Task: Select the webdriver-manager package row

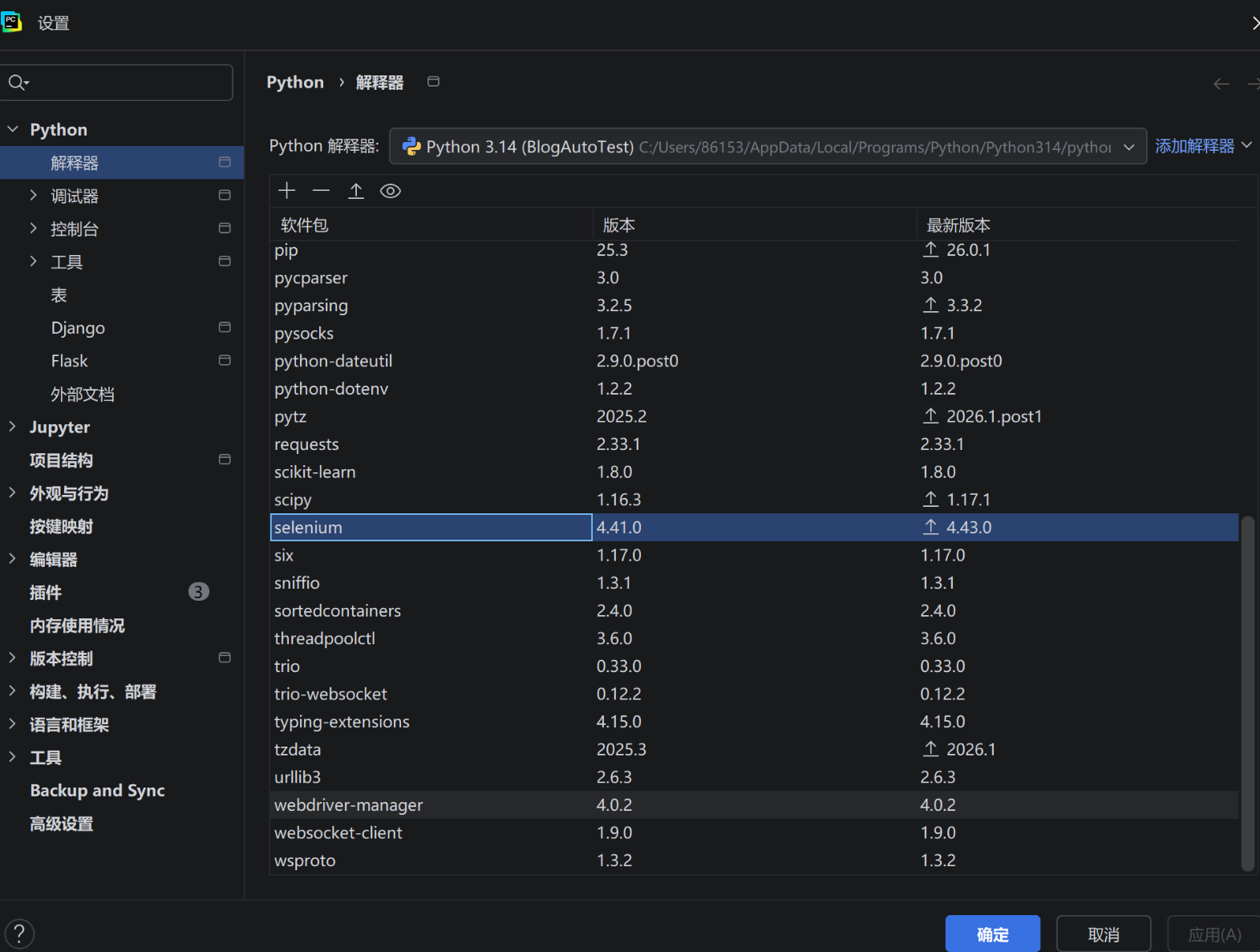Action: coord(754,804)
